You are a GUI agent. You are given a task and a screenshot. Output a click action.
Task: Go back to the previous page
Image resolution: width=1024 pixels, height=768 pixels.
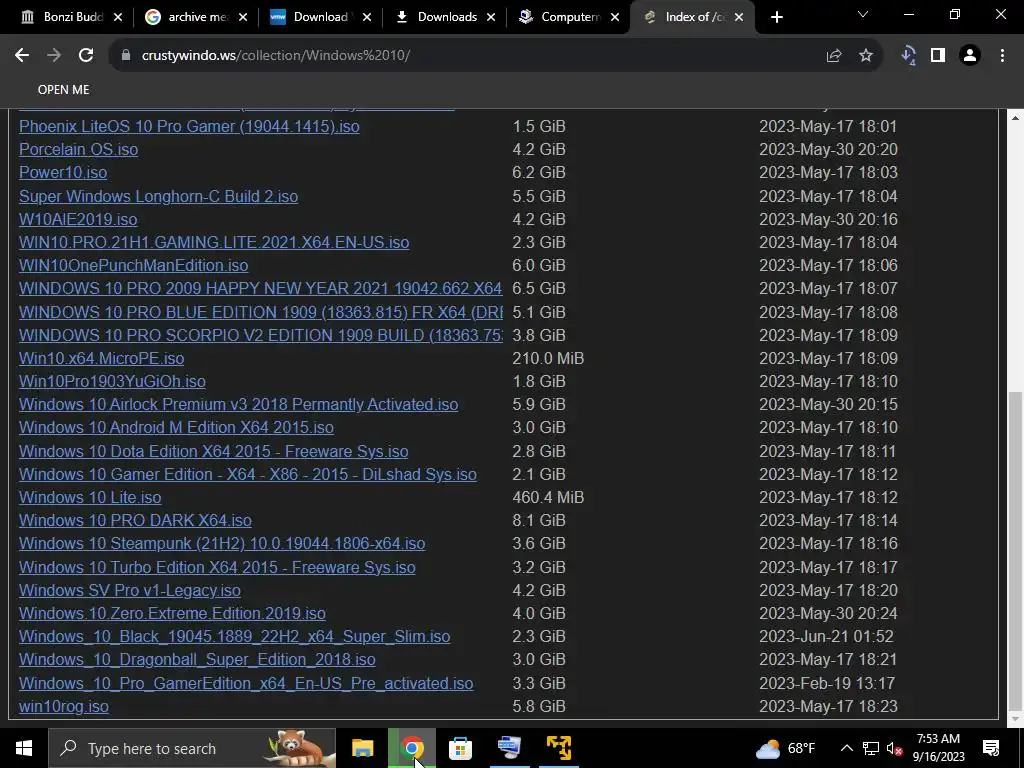pos(22,56)
